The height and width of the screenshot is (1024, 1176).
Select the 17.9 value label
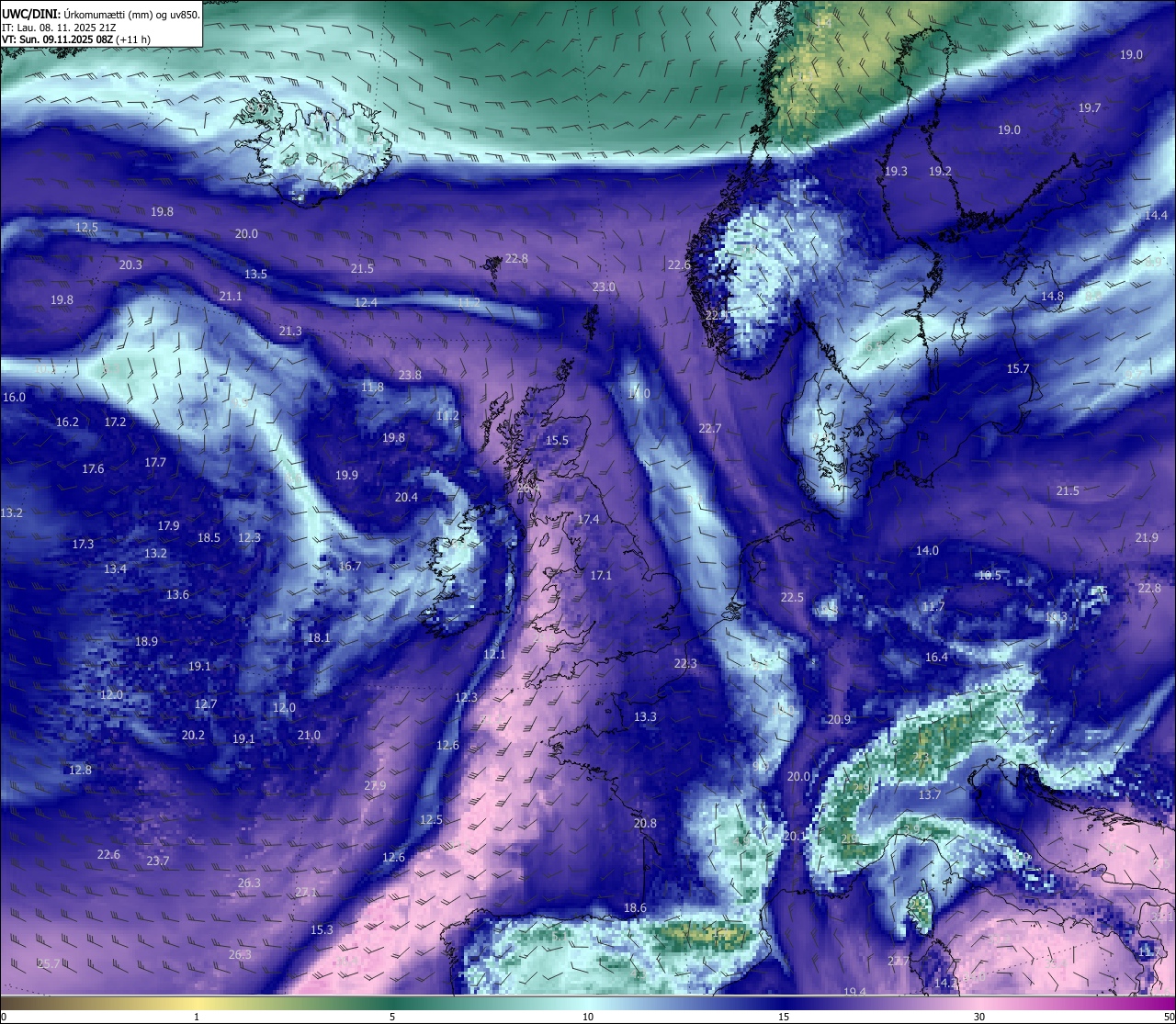point(168,526)
